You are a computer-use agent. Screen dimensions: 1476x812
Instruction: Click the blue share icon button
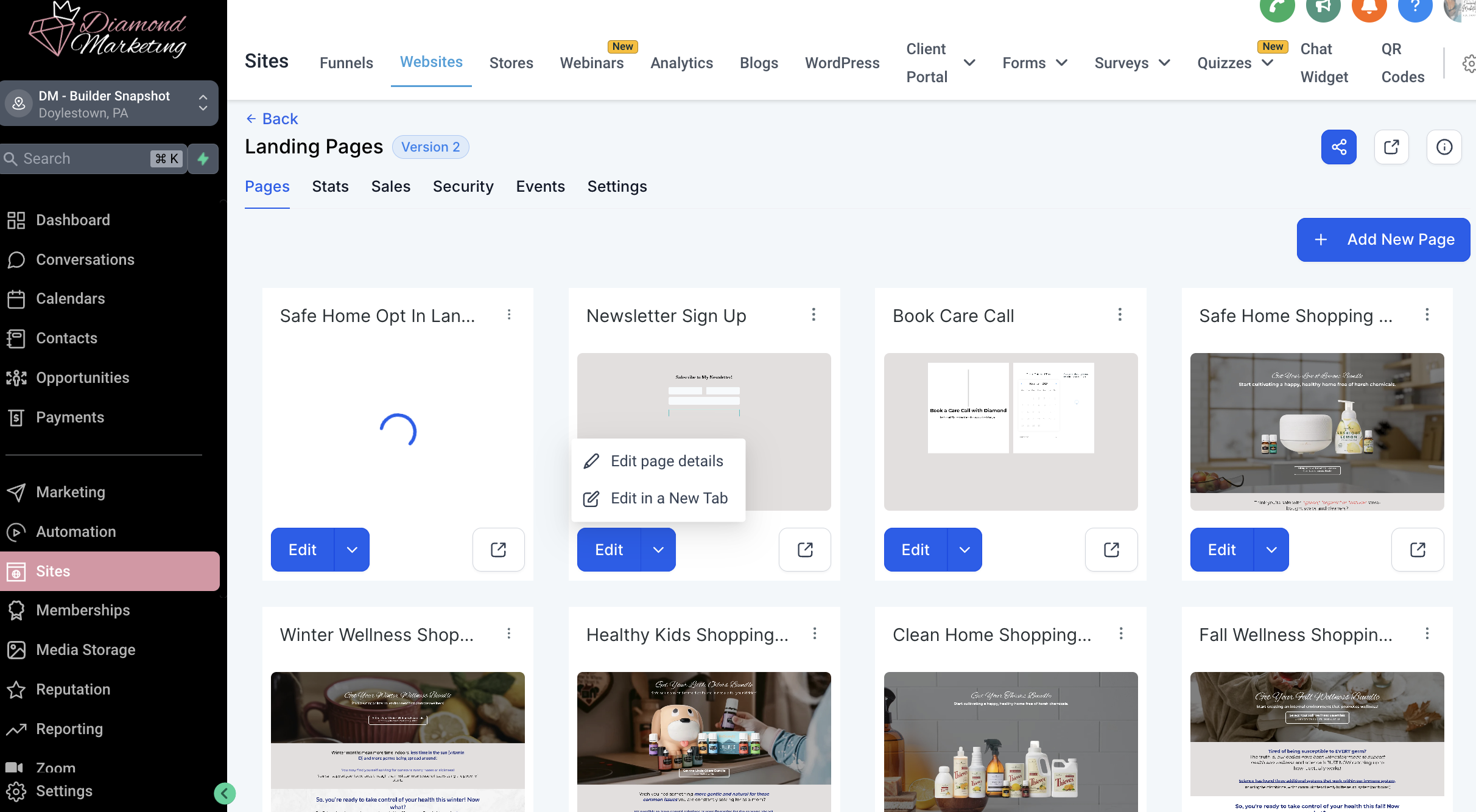[1338, 147]
